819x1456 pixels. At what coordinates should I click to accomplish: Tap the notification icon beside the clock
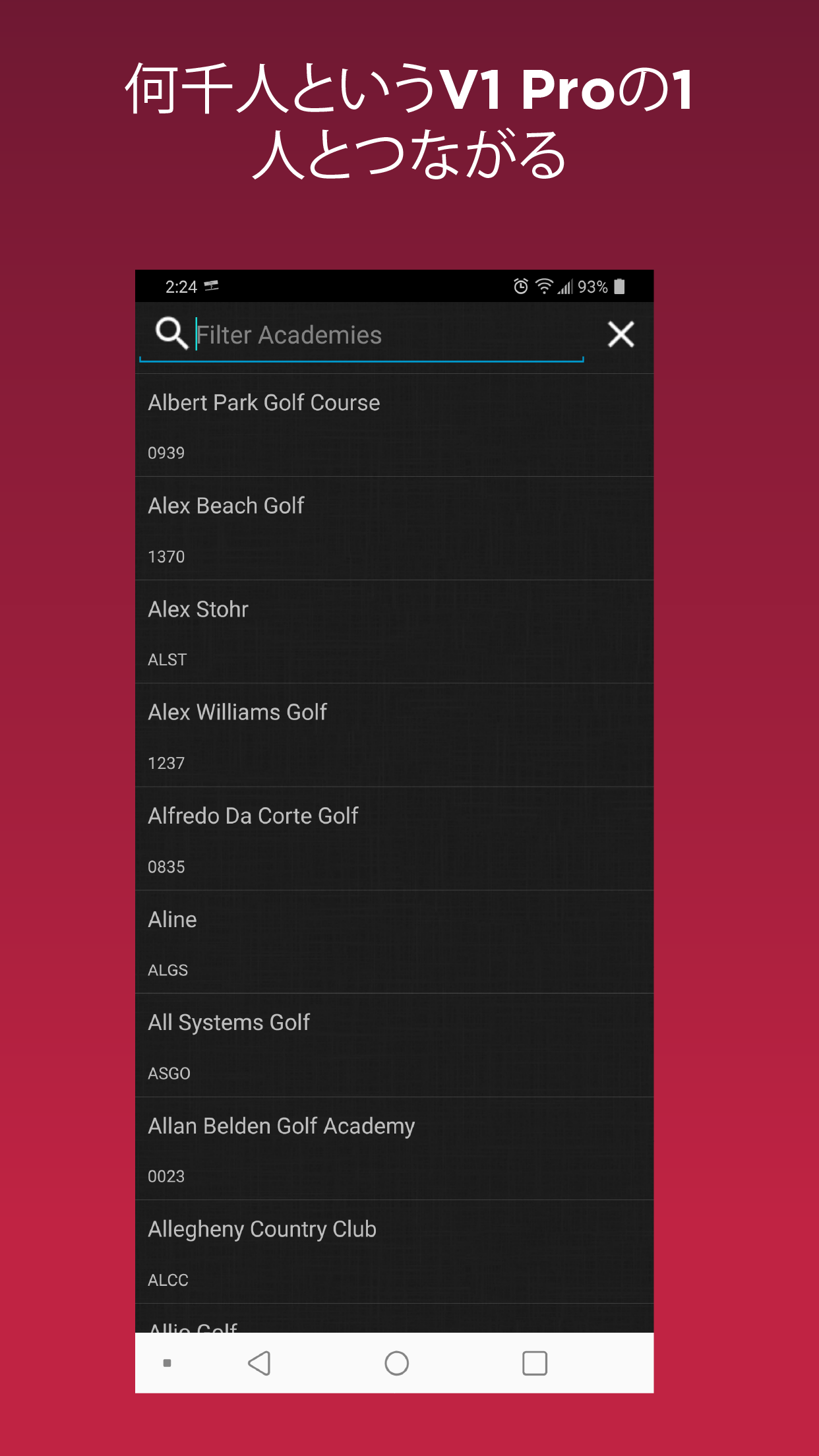click(x=211, y=286)
